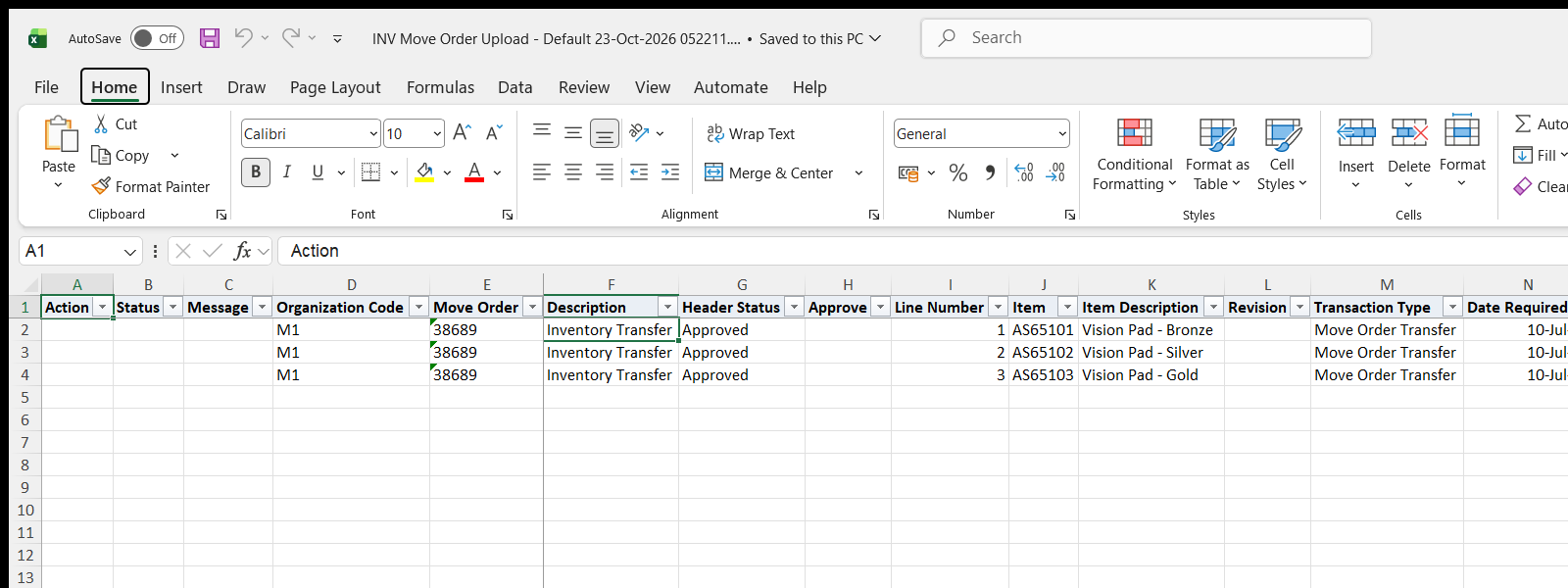
Task: Expand Merge & Center options arrow
Action: pos(858,173)
